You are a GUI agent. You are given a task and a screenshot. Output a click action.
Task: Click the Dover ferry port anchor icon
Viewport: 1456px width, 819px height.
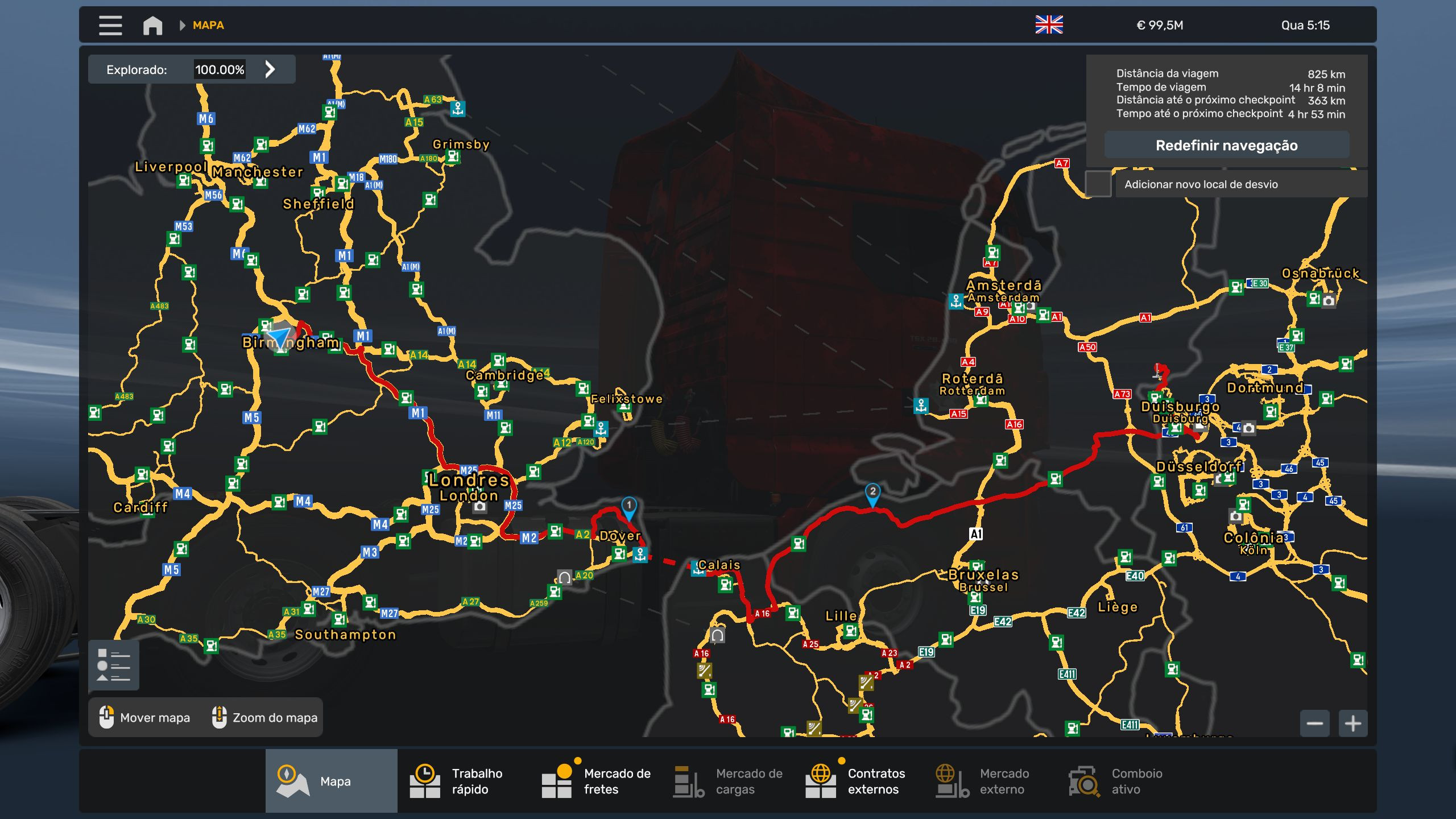tap(640, 554)
